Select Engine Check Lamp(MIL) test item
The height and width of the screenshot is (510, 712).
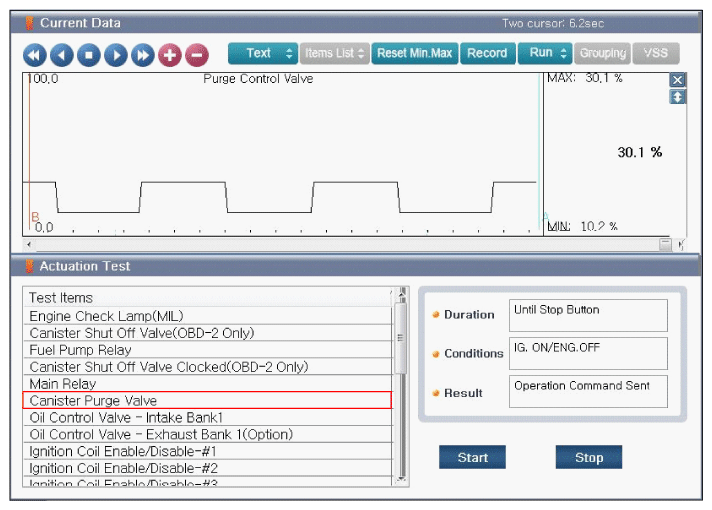click(x=106, y=316)
